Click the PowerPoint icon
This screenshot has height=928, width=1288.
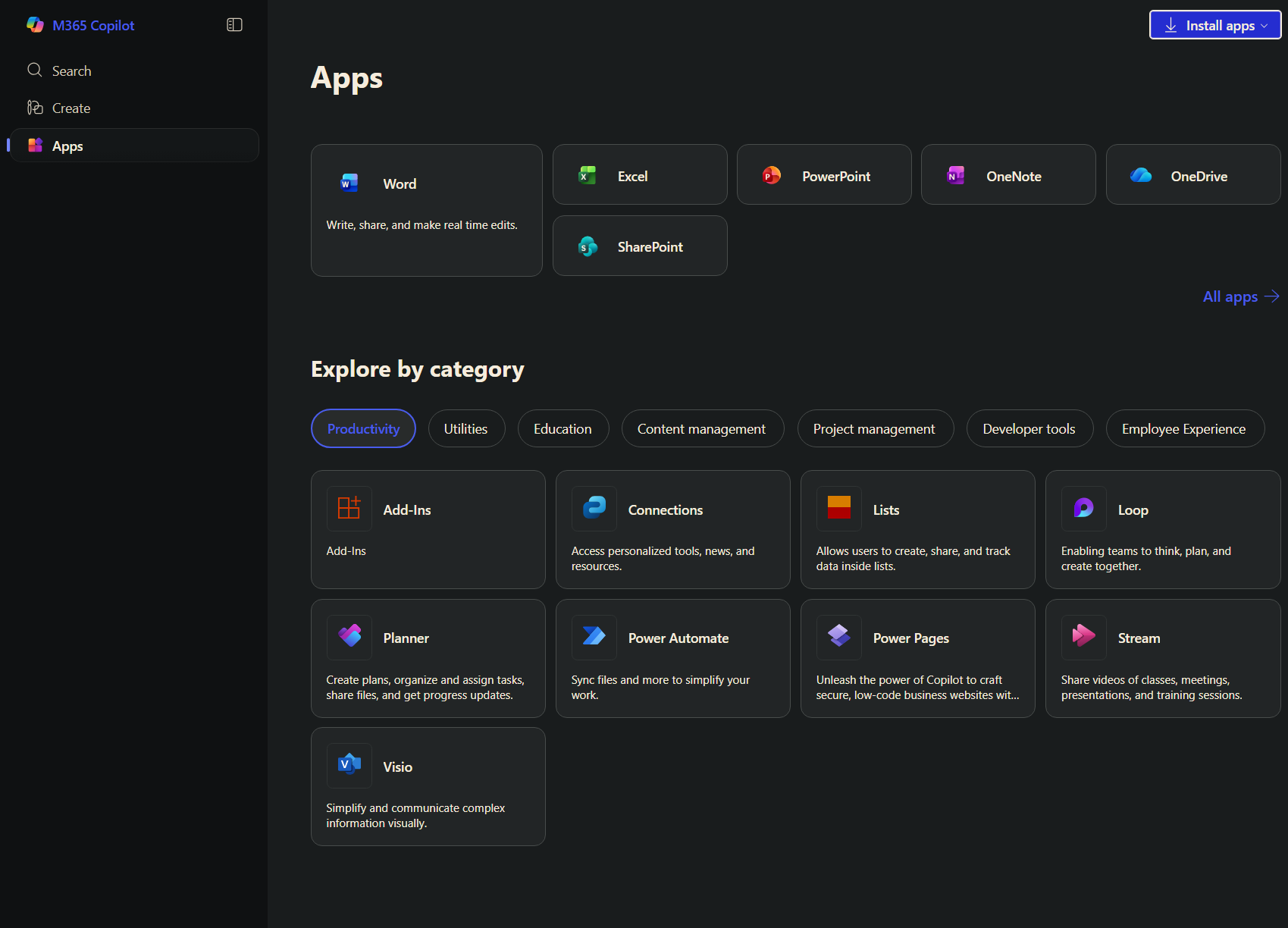[771, 176]
